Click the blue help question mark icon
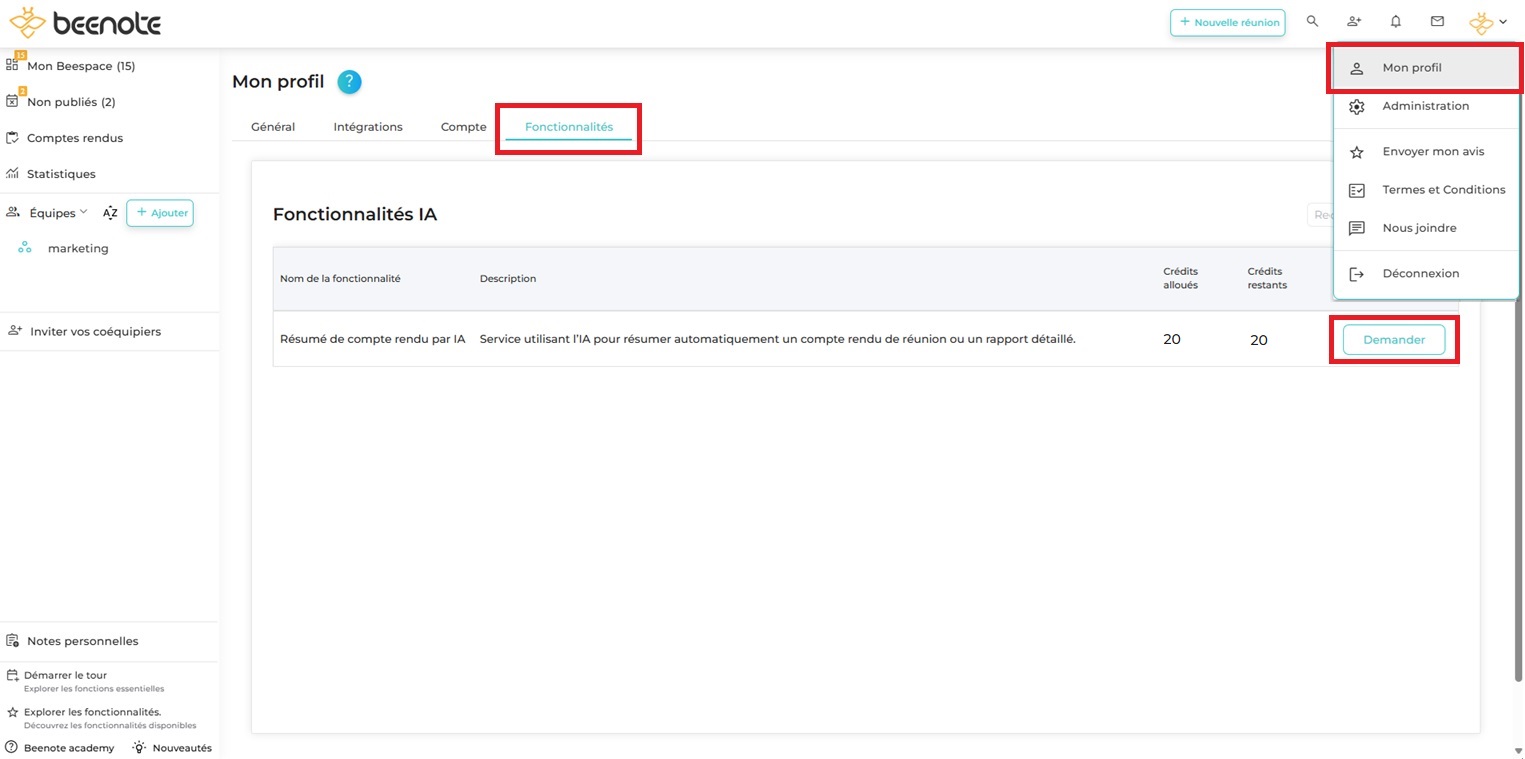 click(349, 82)
